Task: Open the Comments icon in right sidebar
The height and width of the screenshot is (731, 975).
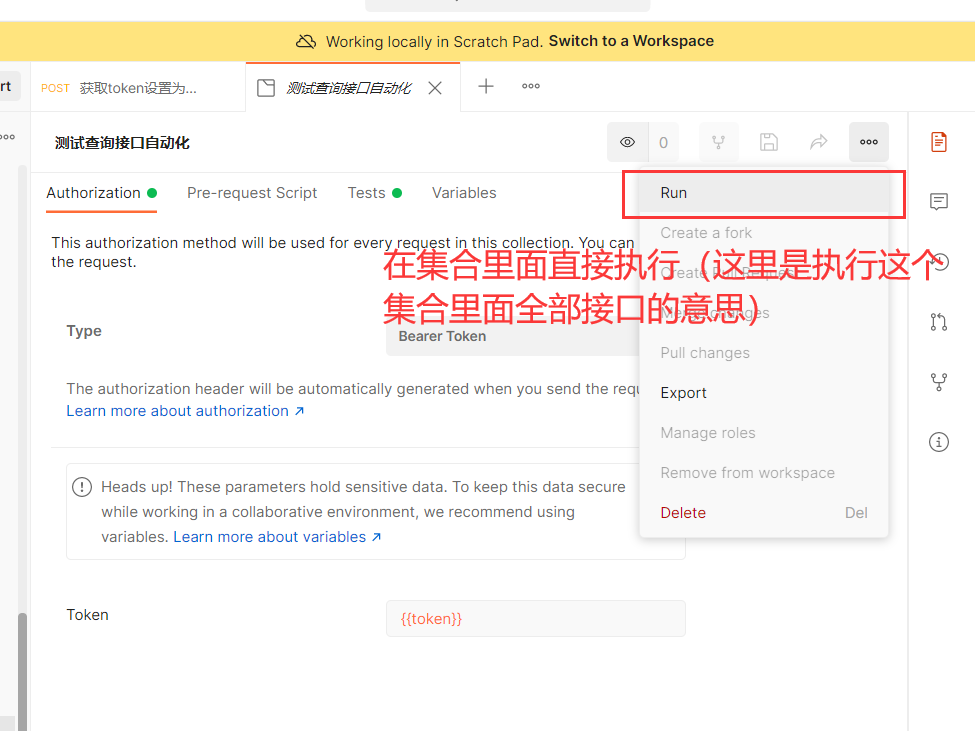Action: [x=939, y=201]
